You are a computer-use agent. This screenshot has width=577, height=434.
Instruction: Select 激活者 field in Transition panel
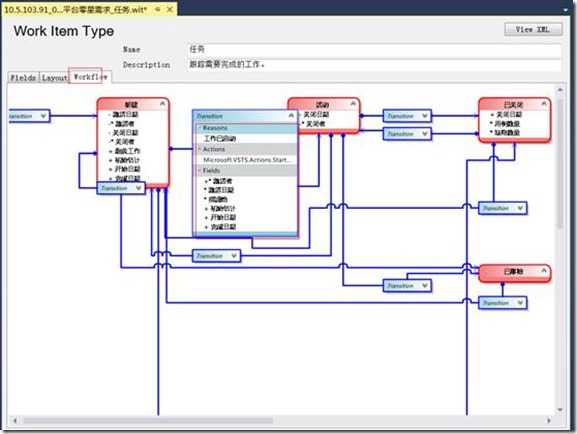(222, 181)
